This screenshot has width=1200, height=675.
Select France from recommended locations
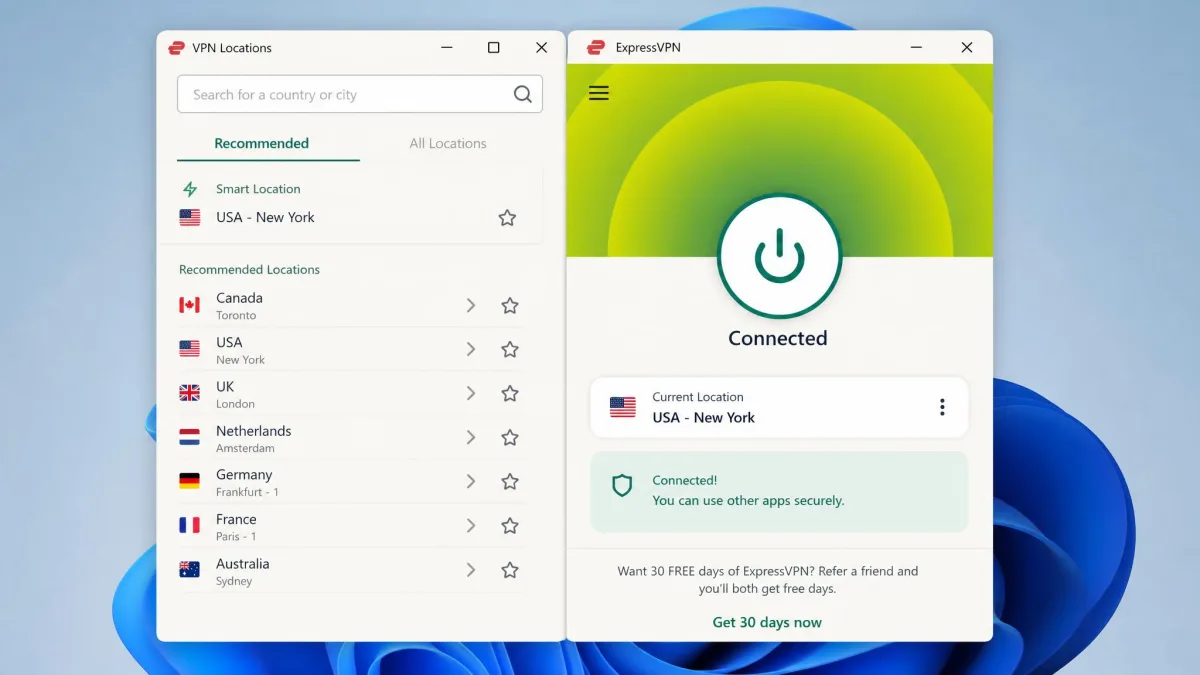coord(352,526)
